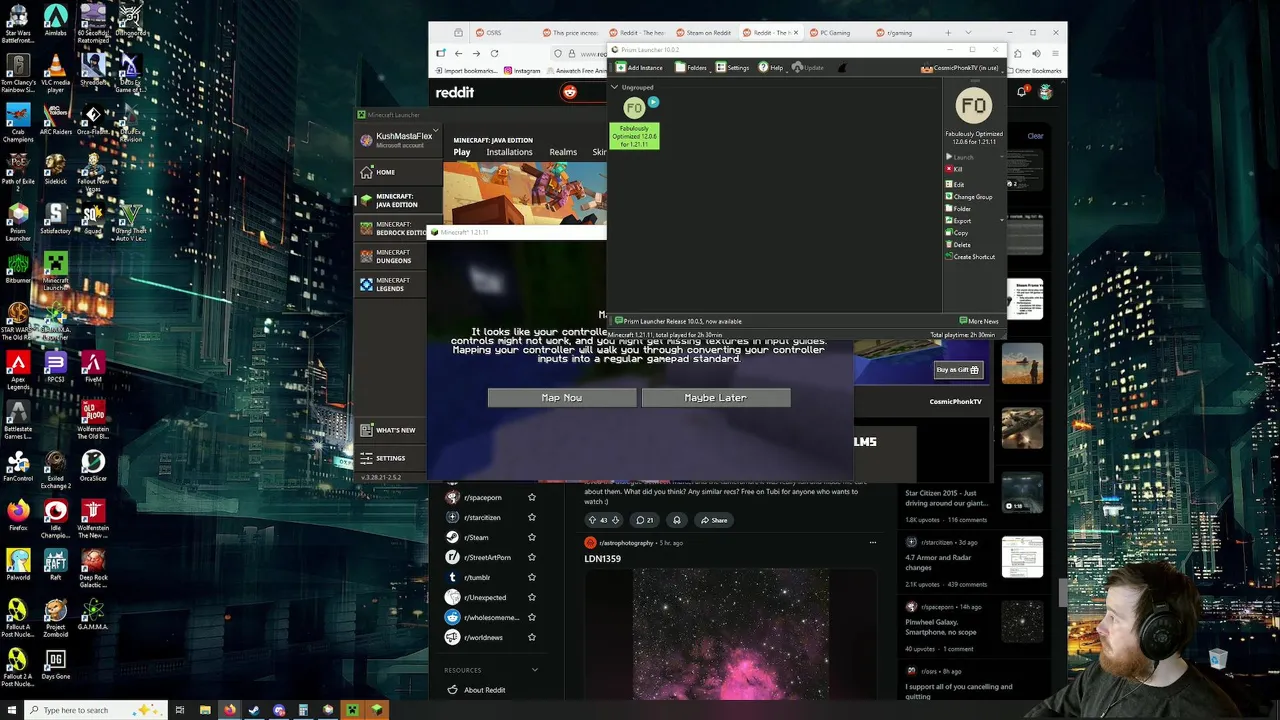Image resolution: width=1280 pixels, height=720 pixels.
Task: Open Prism Launcher Settings toolbar button
Action: pos(733,67)
